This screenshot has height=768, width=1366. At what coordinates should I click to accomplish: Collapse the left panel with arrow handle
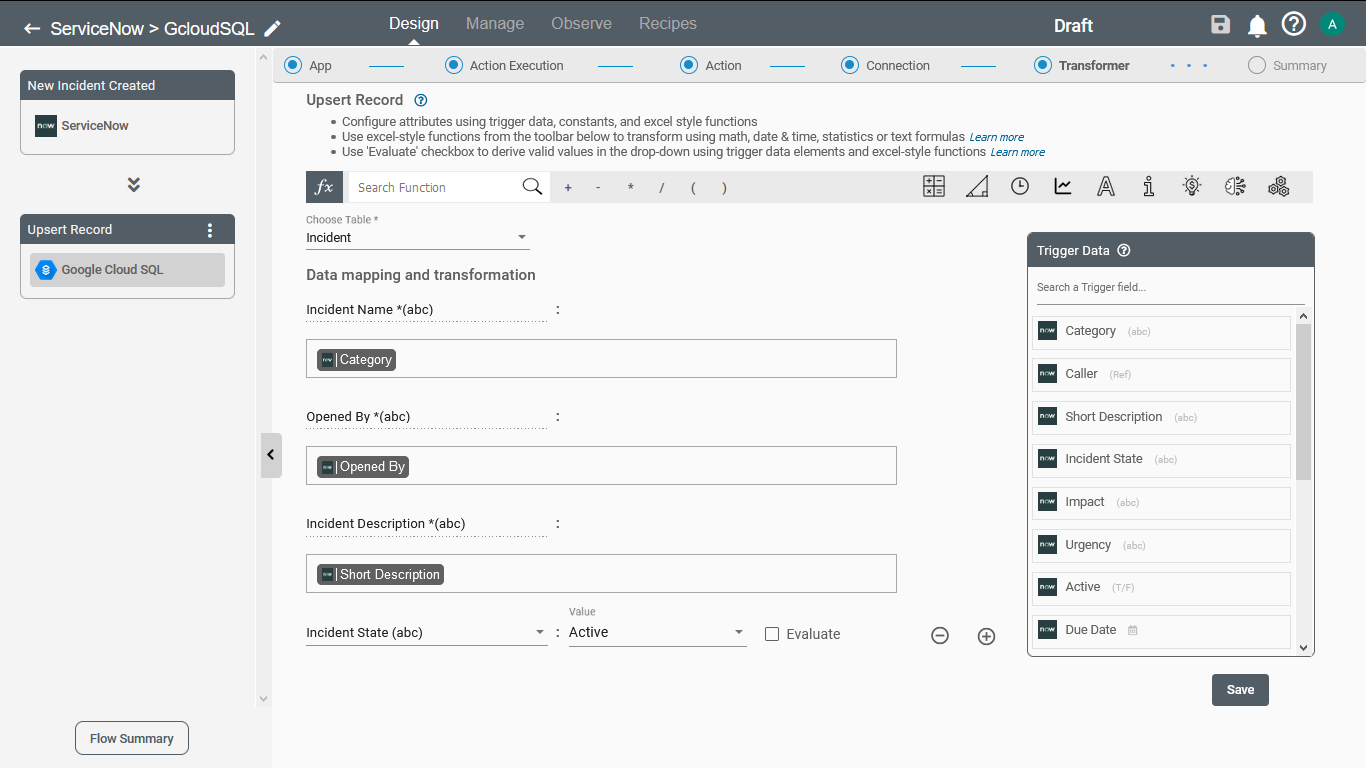pyautogui.click(x=271, y=455)
